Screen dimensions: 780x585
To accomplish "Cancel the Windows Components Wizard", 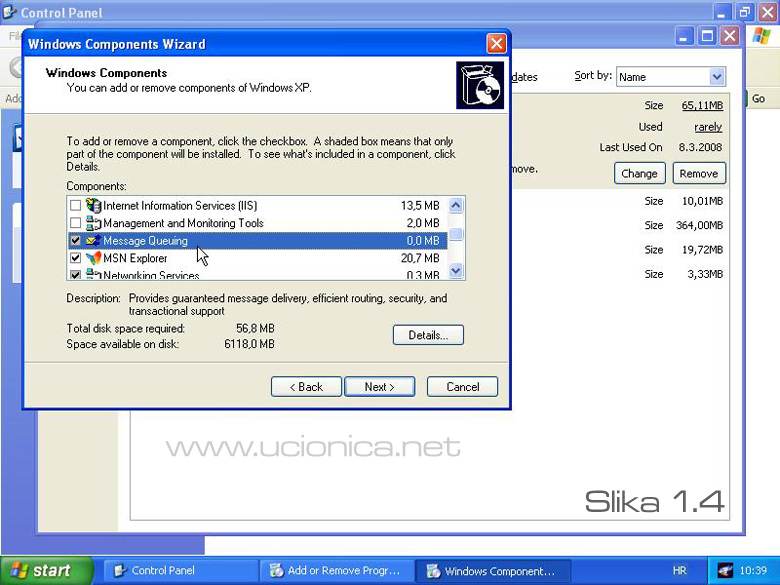I will coord(462,387).
